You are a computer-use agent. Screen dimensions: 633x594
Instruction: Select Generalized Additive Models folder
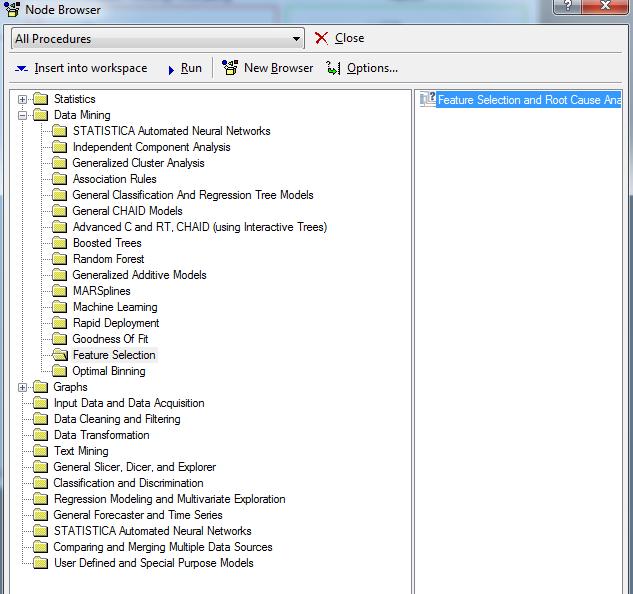coord(139,275)
